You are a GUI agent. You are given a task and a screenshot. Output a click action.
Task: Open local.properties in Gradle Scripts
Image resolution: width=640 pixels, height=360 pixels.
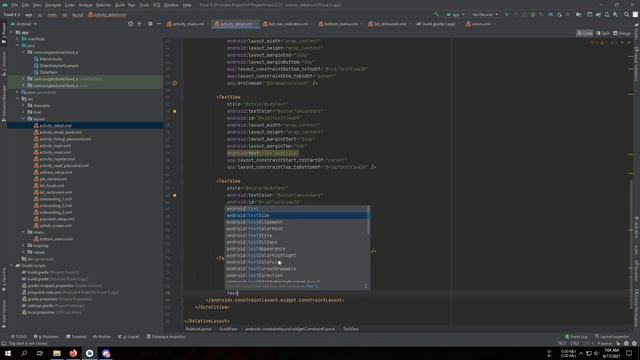pos(40,313)
